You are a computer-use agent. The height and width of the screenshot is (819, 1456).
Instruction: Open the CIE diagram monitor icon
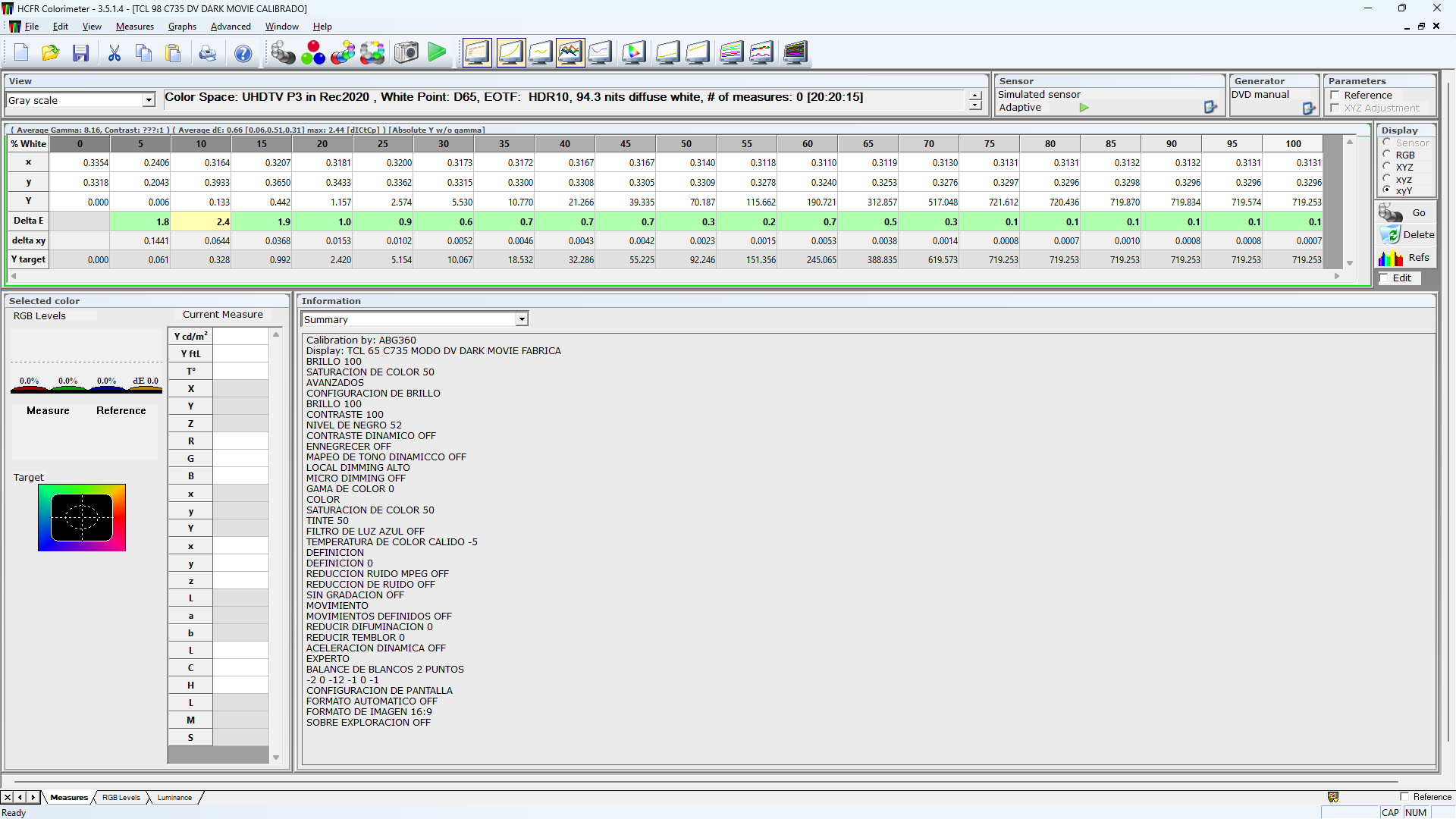[634, 53]
